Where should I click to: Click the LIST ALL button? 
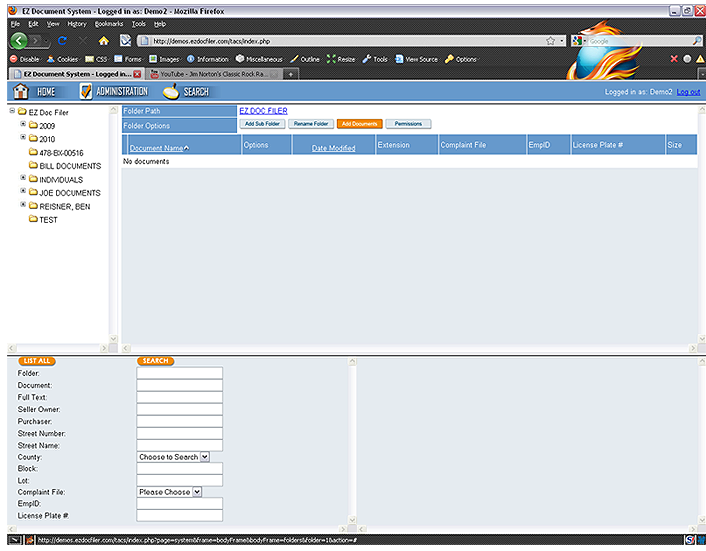coord(37,361)
